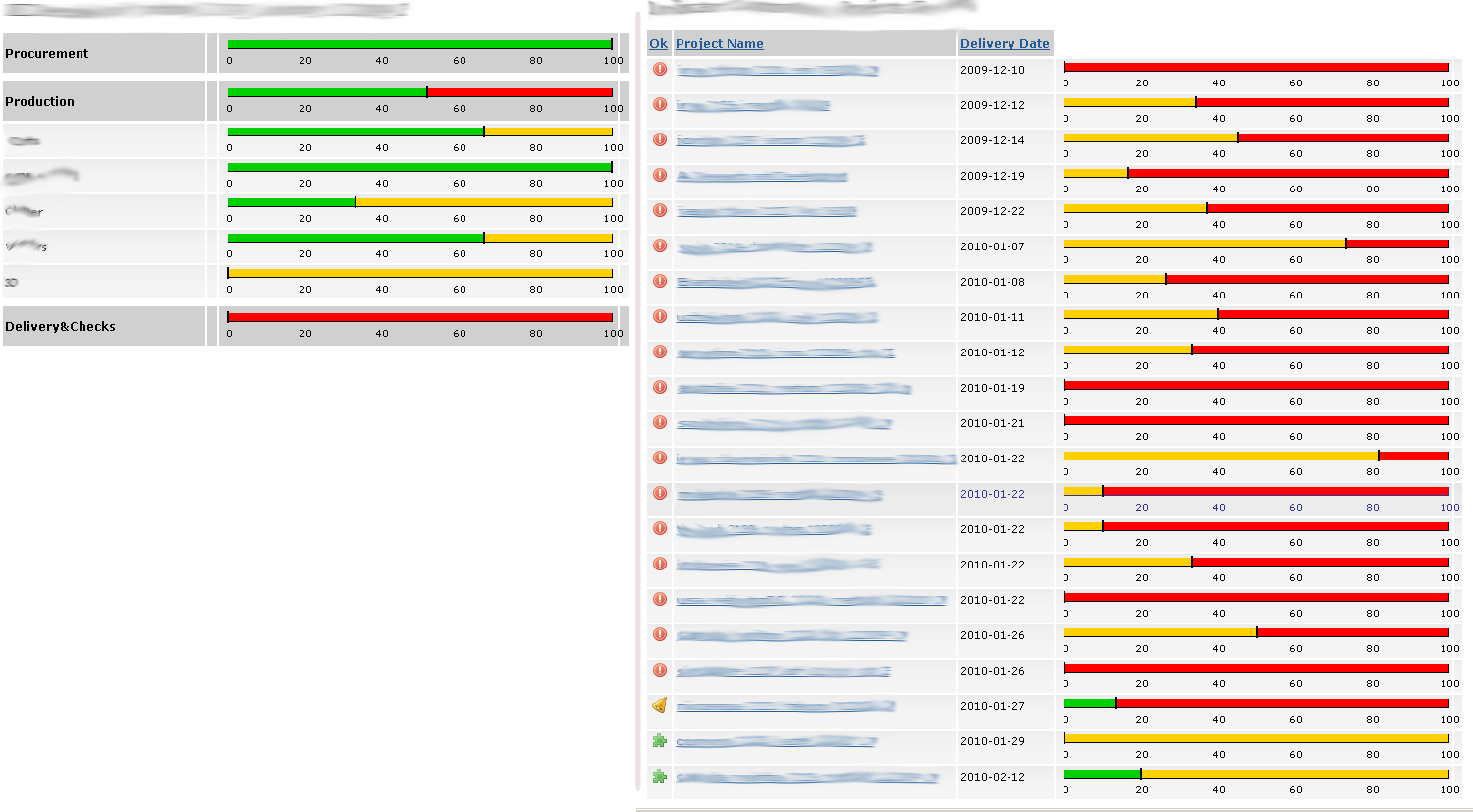Open the project link with delivery date 2010-01-11

776,318
